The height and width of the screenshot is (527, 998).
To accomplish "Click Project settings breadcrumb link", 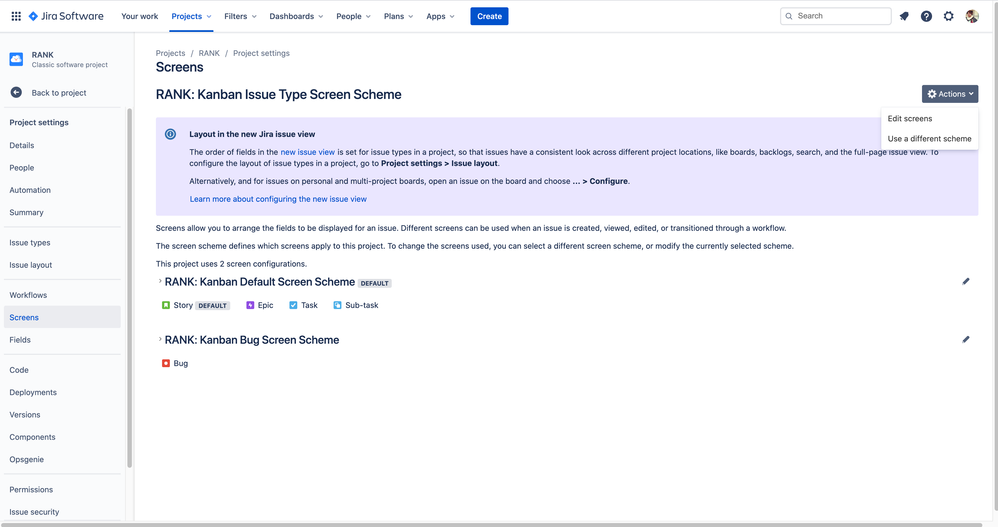I will [x=261, y=53].
